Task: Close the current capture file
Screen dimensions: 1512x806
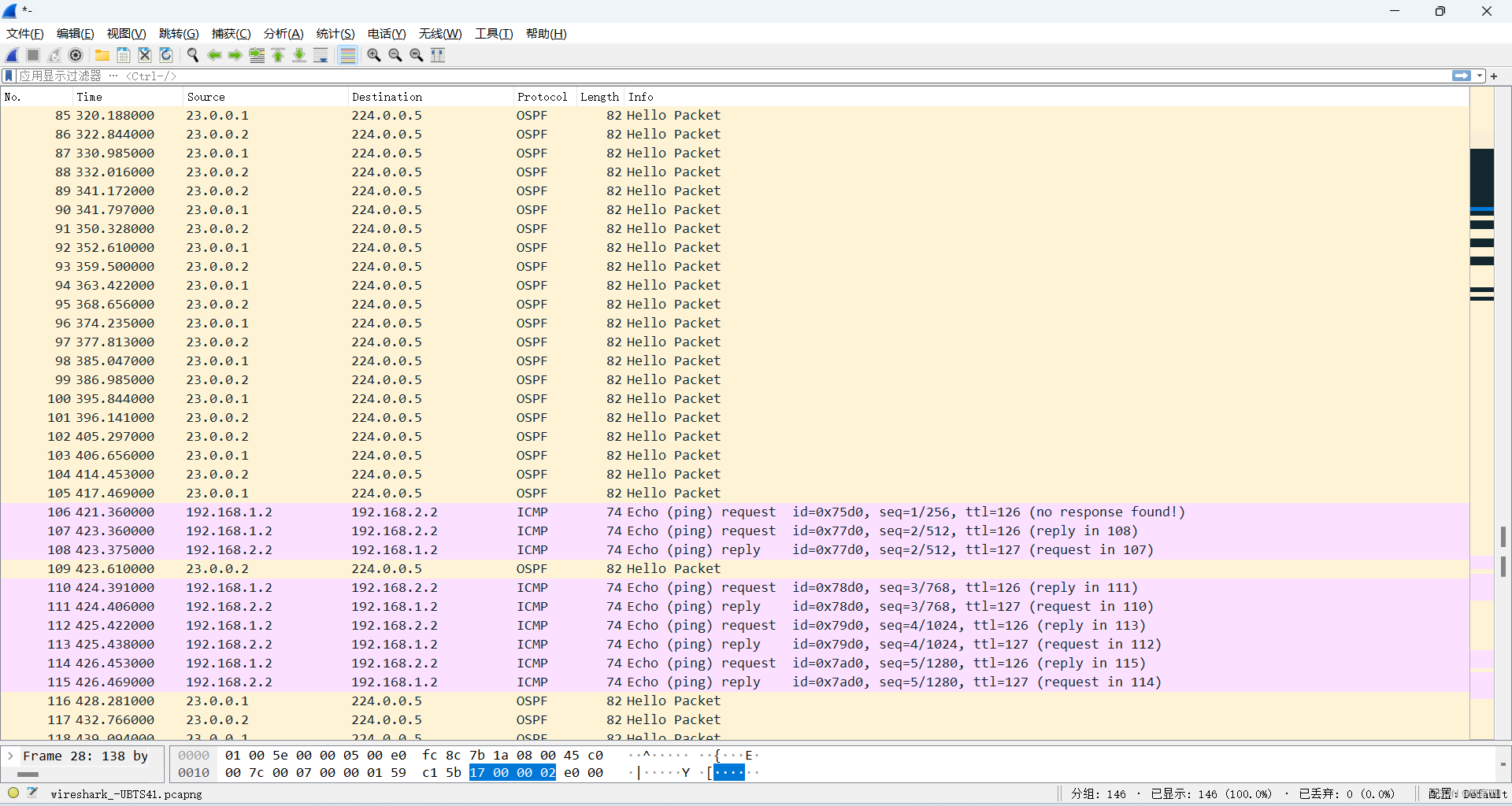Action: pyautogui.click(x=144, y=55)
